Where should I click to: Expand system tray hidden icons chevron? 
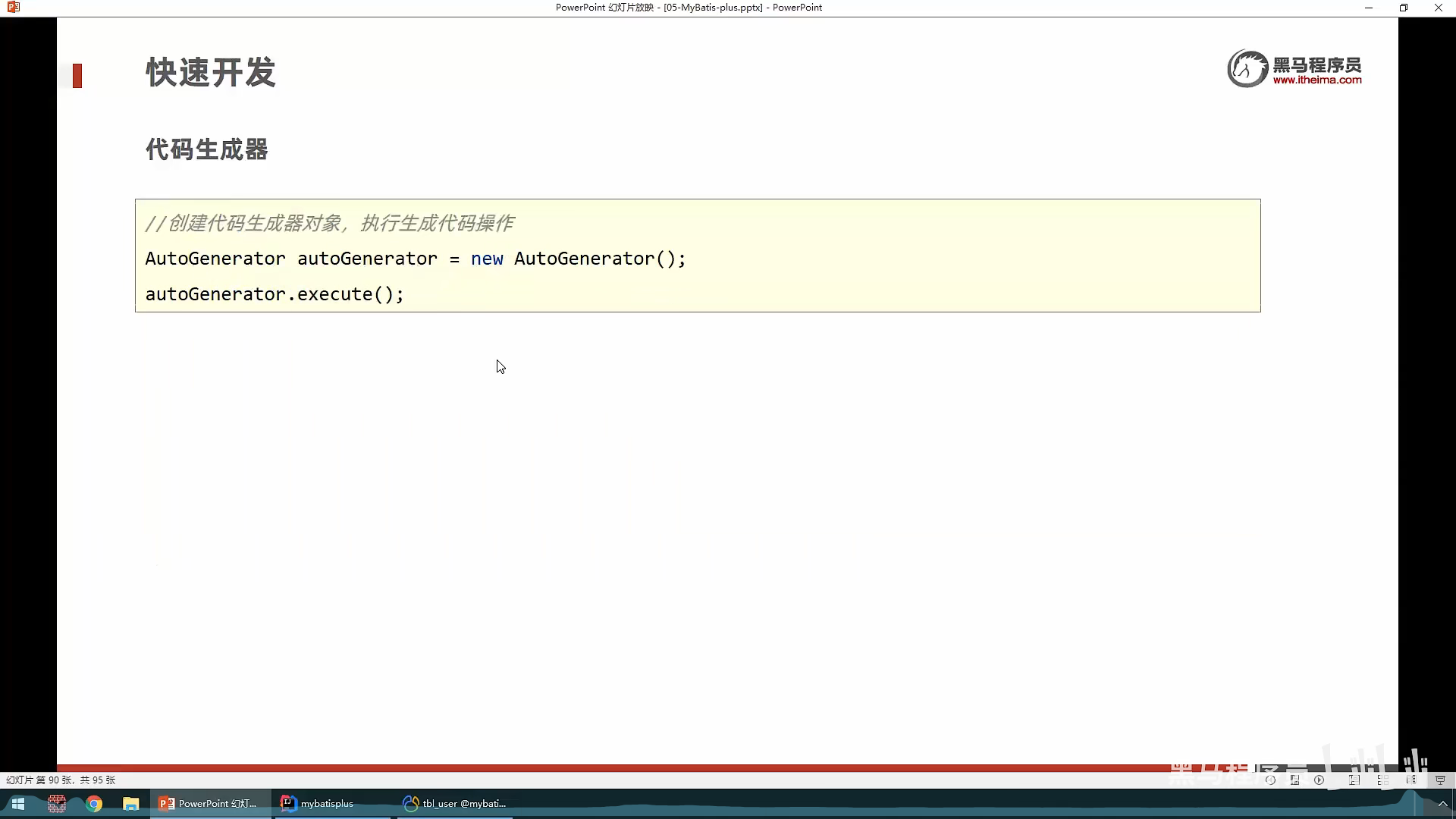click(x=1442, y=804)
